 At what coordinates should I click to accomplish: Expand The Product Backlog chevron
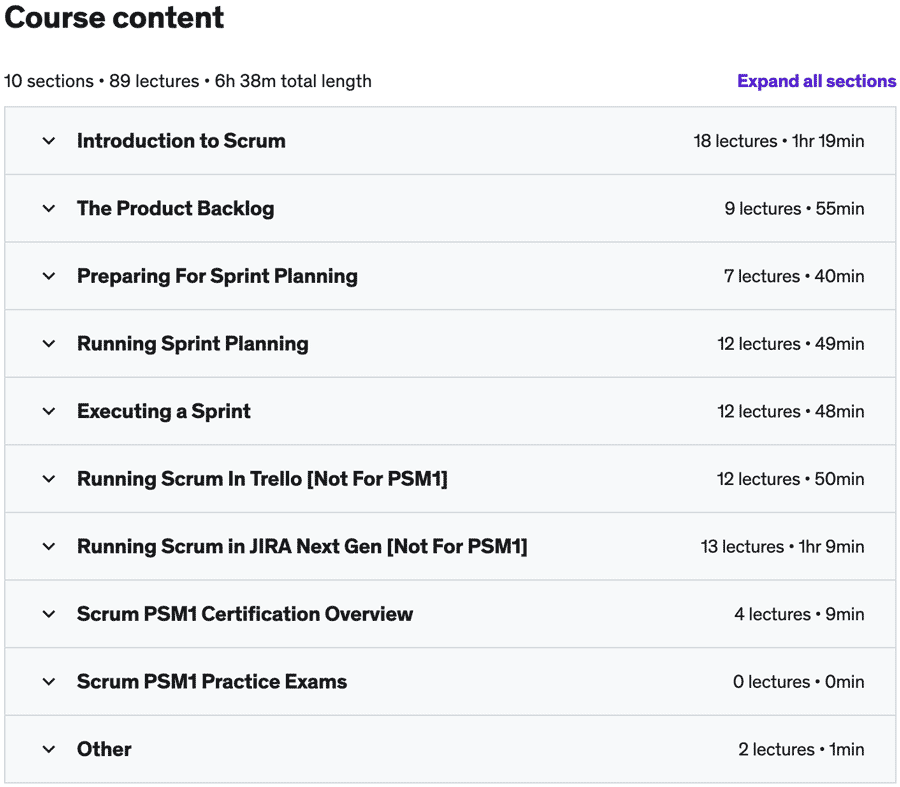[49, 208]
